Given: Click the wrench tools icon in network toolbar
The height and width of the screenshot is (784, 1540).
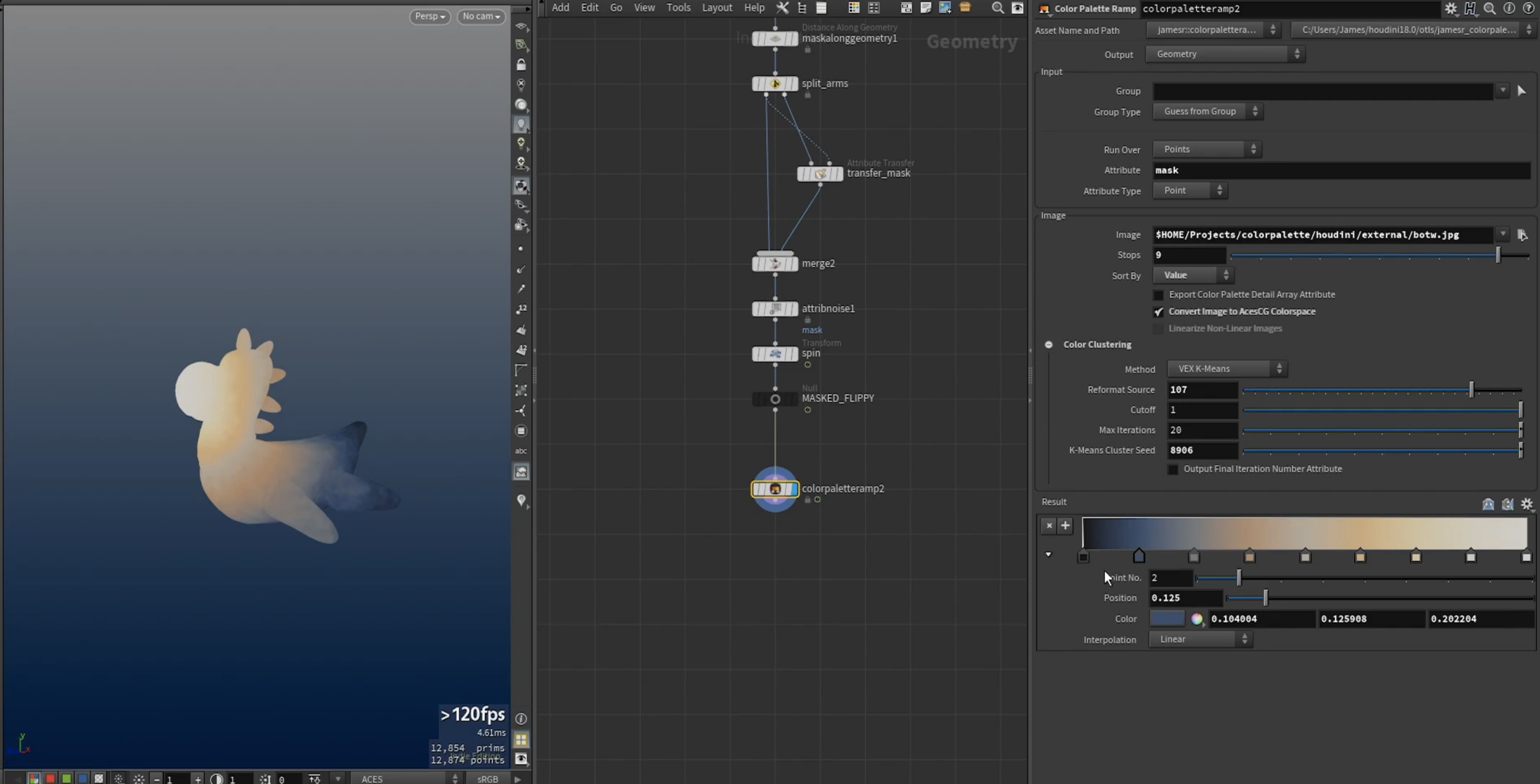Looking at the screenshot, I should 782,8.
